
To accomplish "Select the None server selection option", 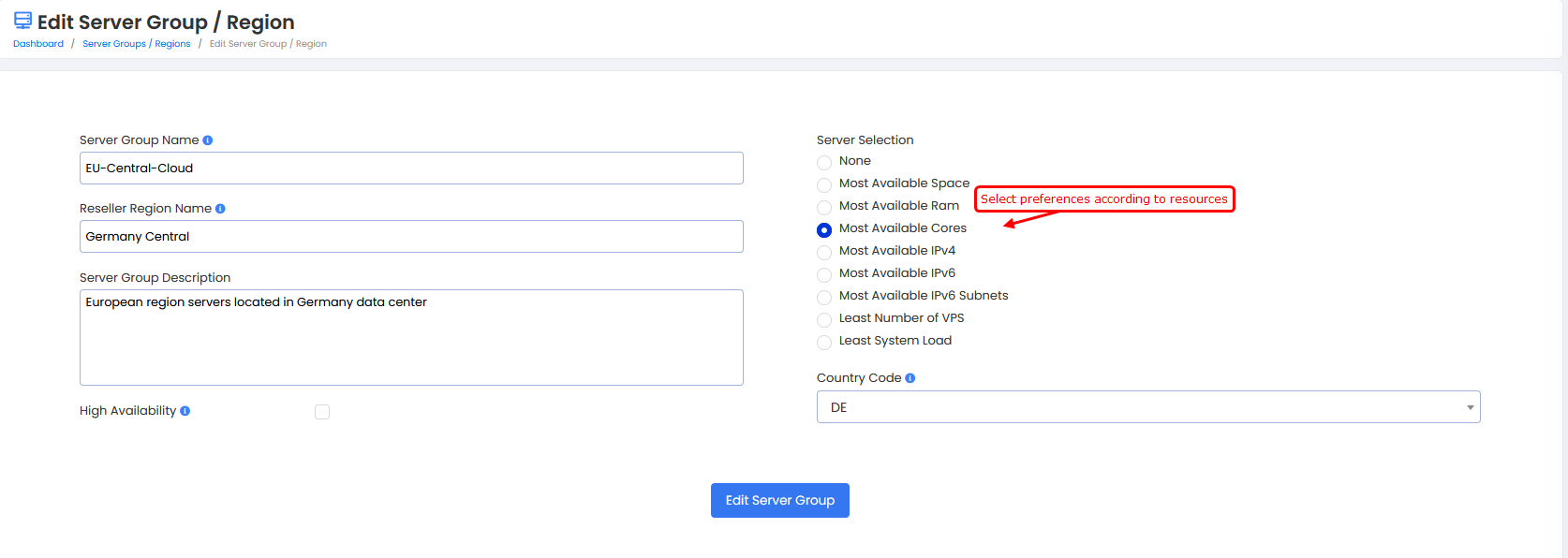I will [824, 163].
